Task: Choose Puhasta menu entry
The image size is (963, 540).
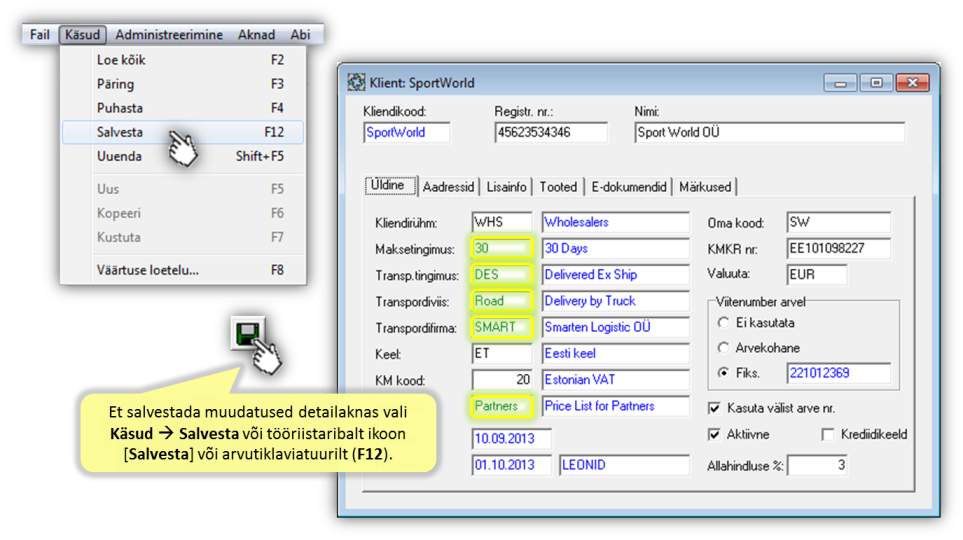Action: 183,108
